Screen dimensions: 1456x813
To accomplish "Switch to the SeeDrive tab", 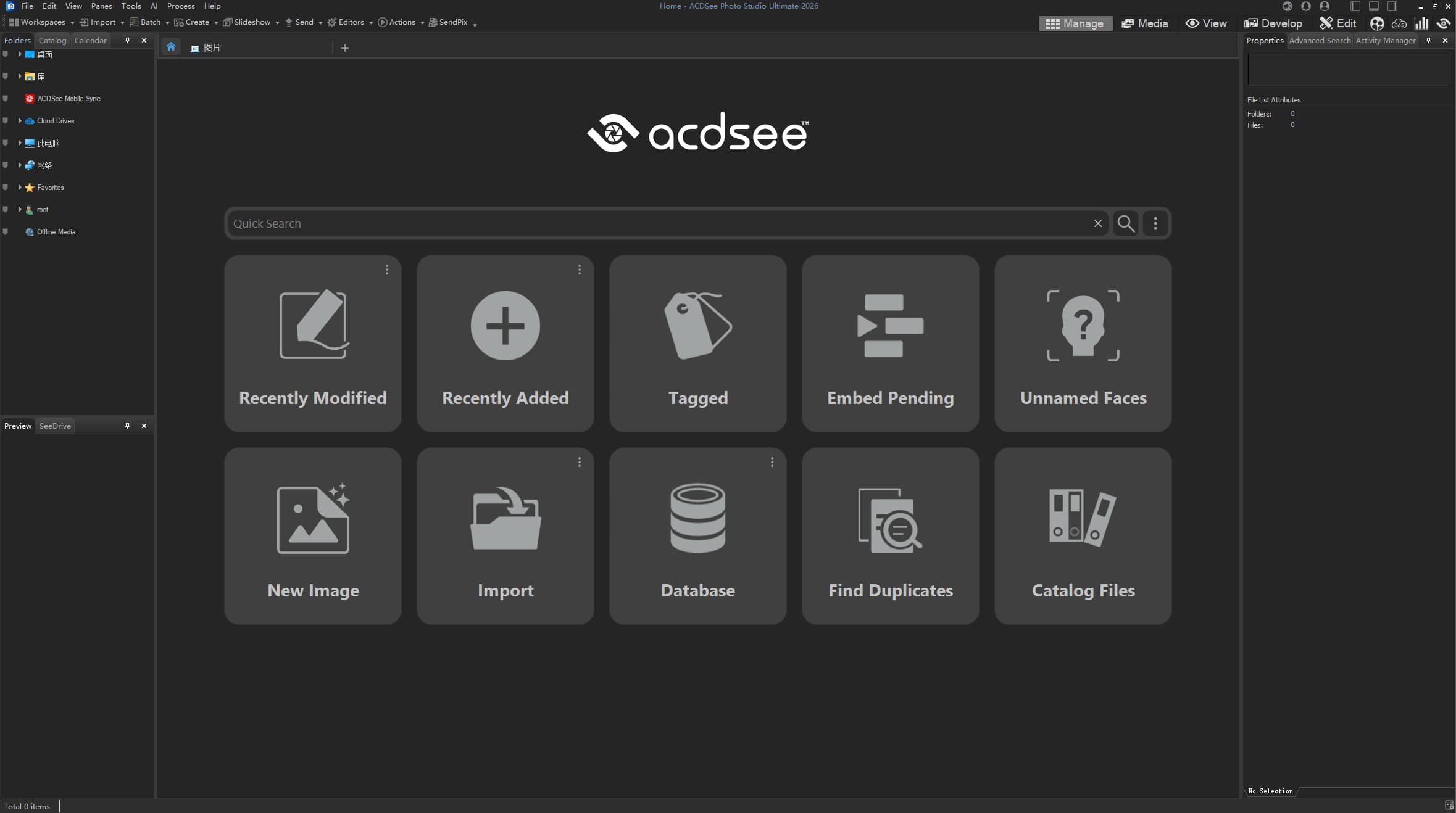I will tap(55, 426).
